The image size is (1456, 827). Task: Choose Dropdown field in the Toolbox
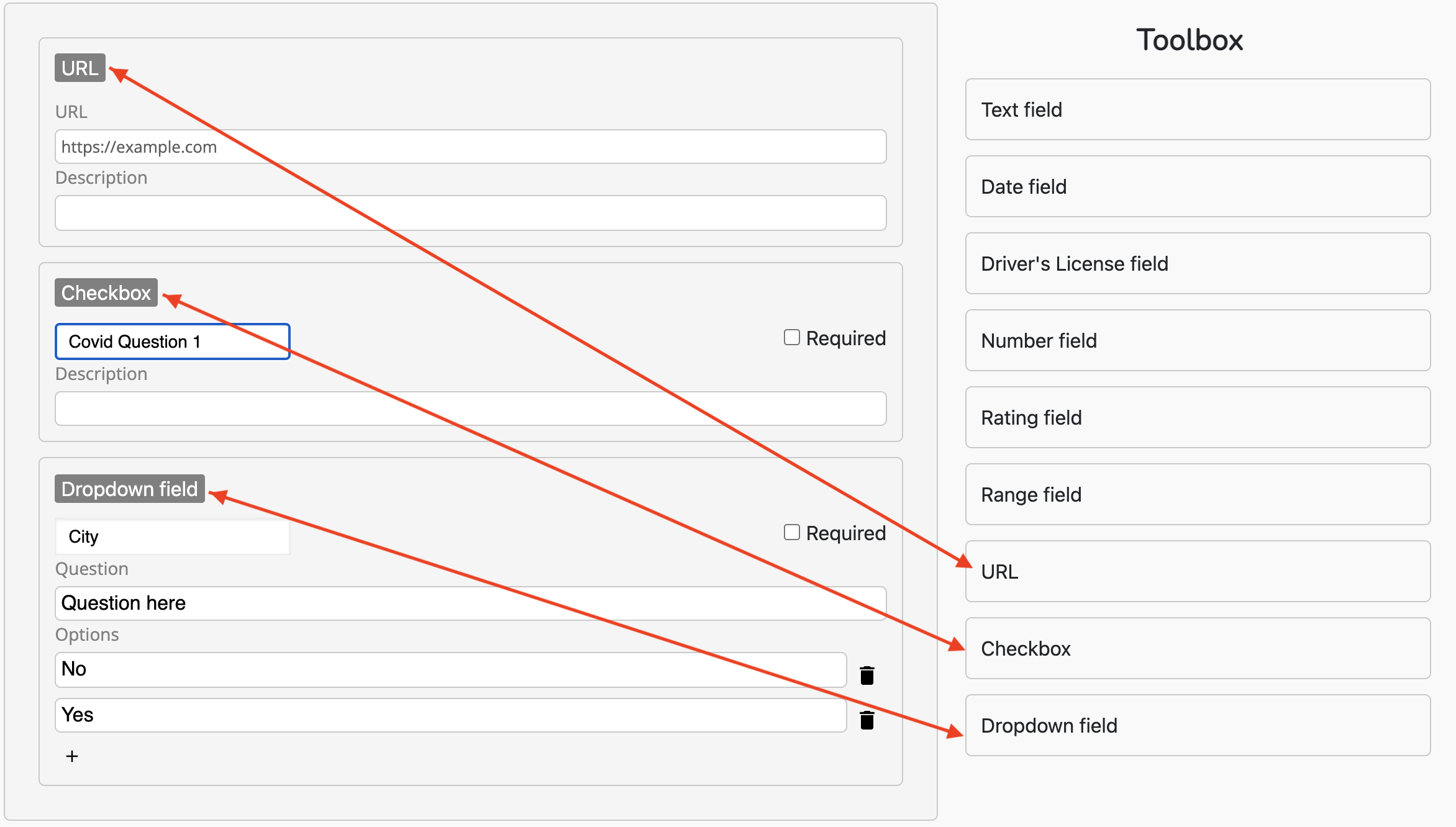click(x=1197, y=726)
